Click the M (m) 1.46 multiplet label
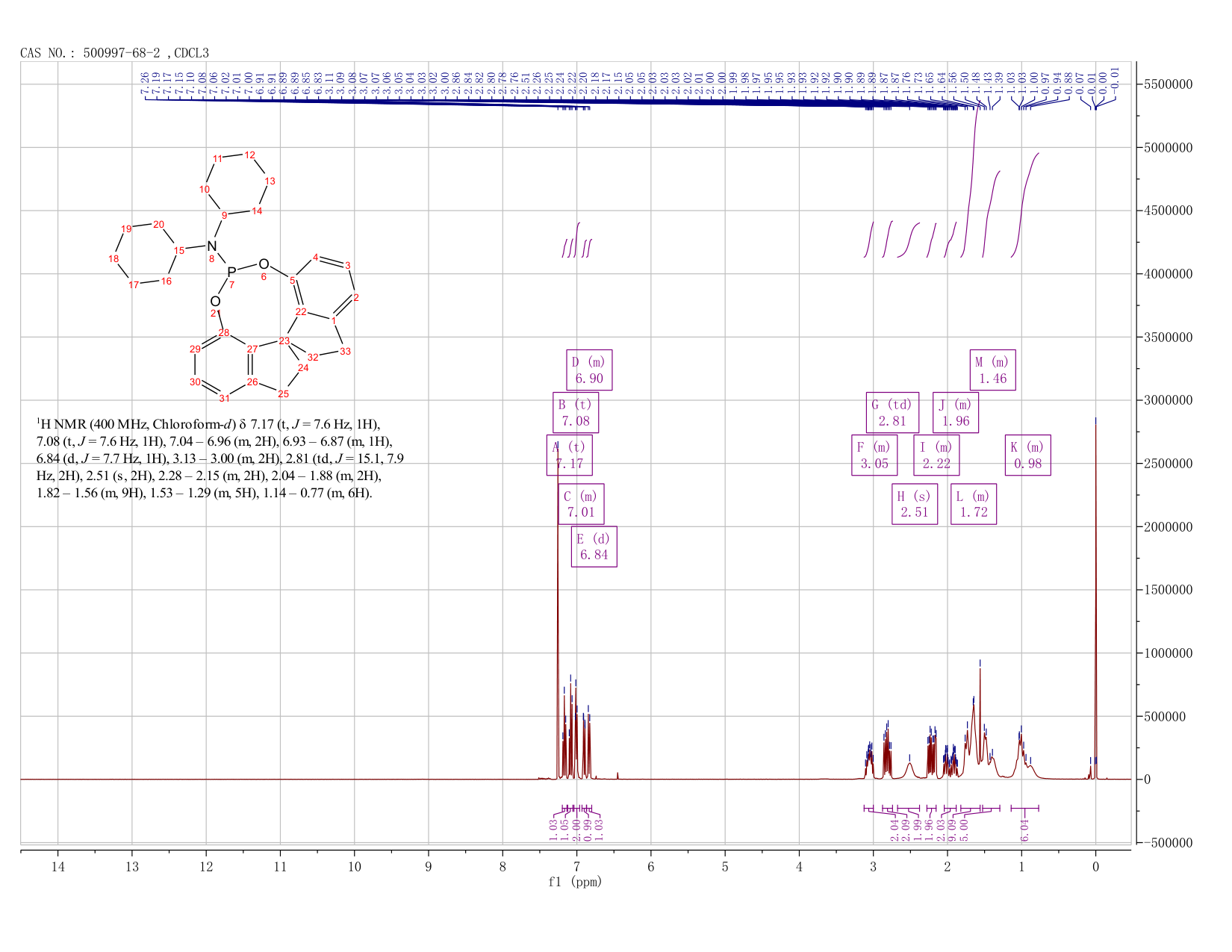Image resolution: width=1232 pixels, height=952 pixels. pyautogui.click(x=993, y=370)
